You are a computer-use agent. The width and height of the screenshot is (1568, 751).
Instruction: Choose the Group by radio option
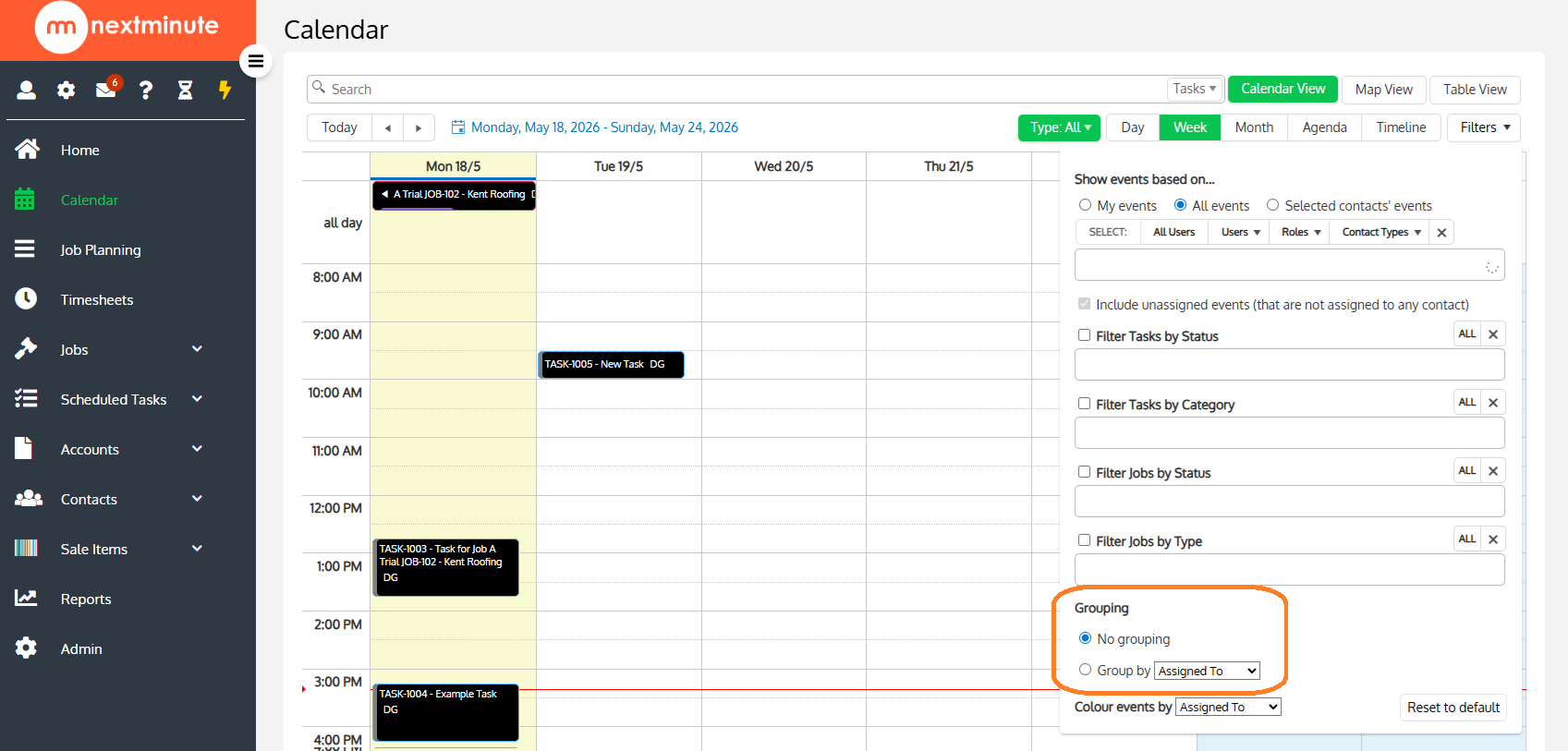pos(1085,670)
